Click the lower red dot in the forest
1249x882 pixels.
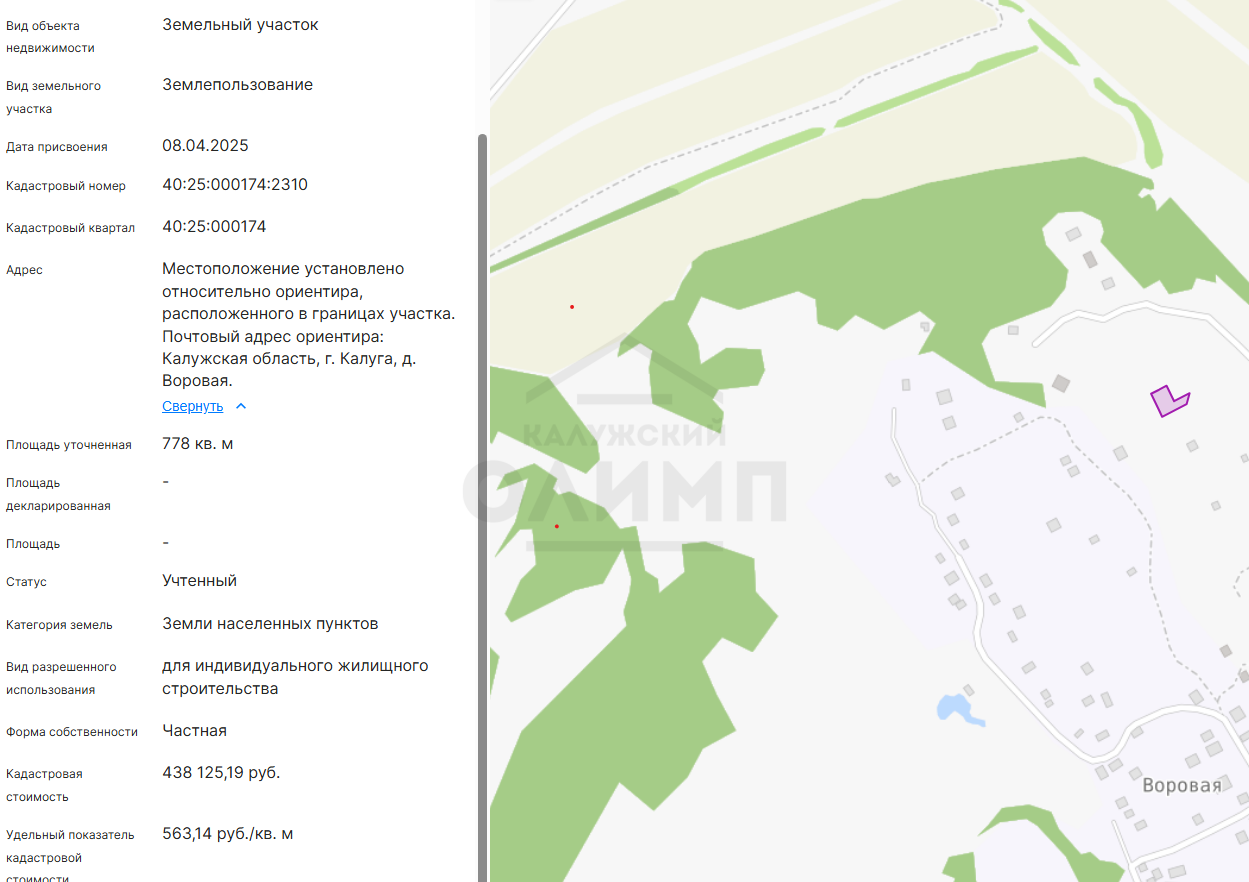pos(557,526)
